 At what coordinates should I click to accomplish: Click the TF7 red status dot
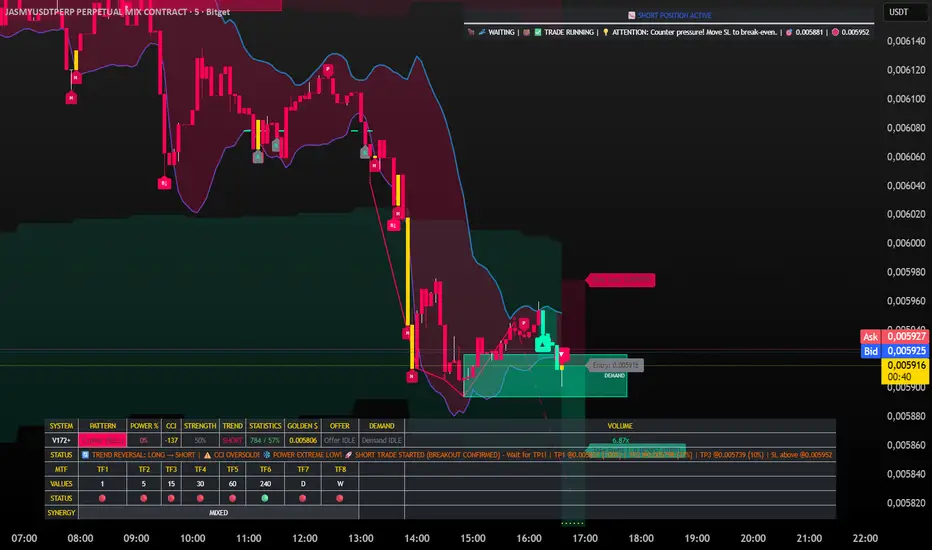(x=303, y=498)
